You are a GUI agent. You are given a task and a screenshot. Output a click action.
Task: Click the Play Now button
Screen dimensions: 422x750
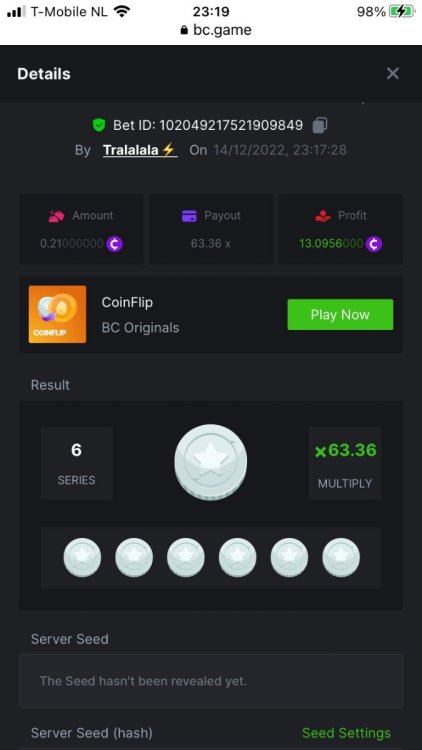point(340,314)
